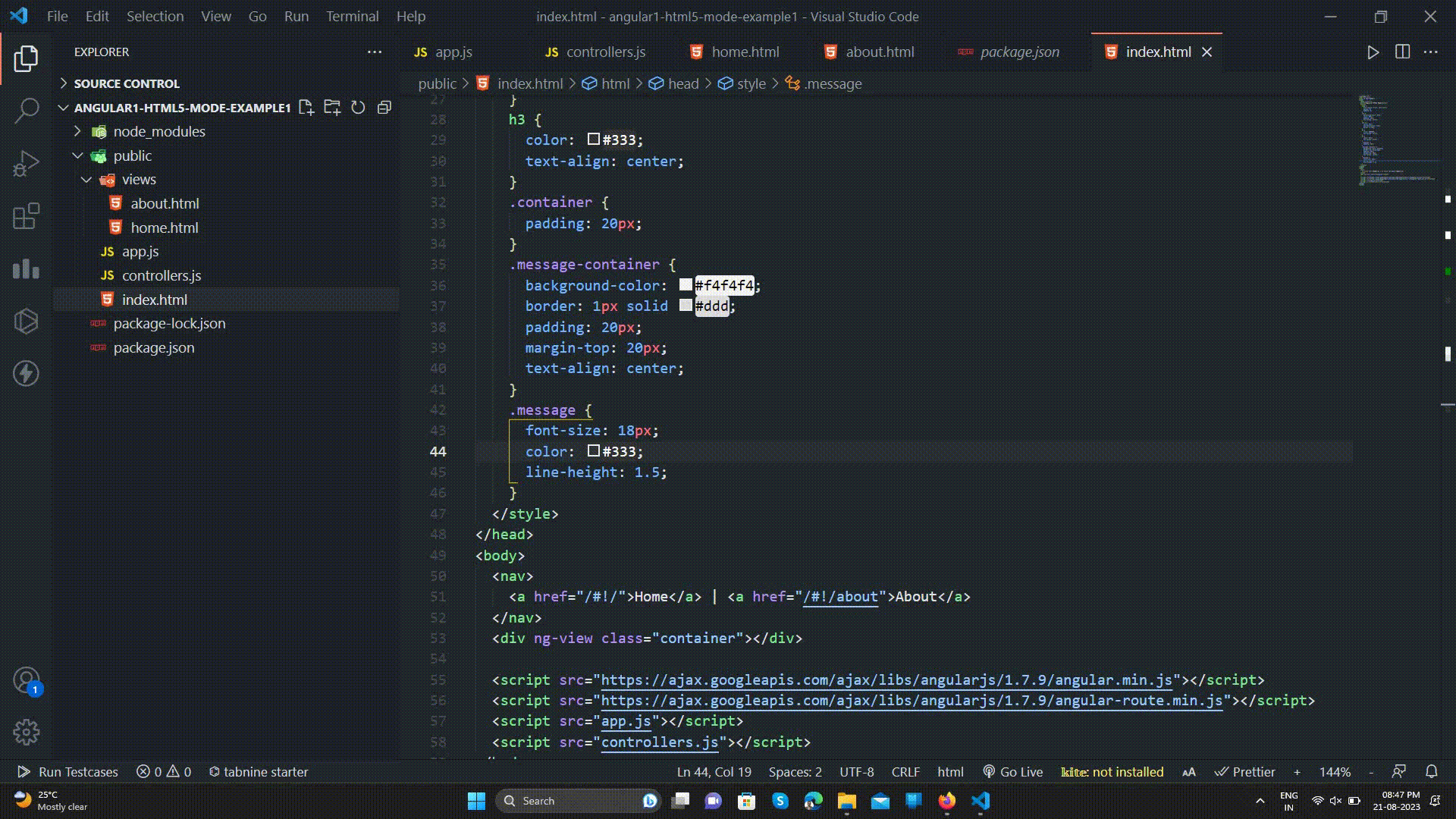Toggle Go Live server in status bar
This screenshot has height=819, width=1456.
pyautogui.click(x=1012, y=772)
